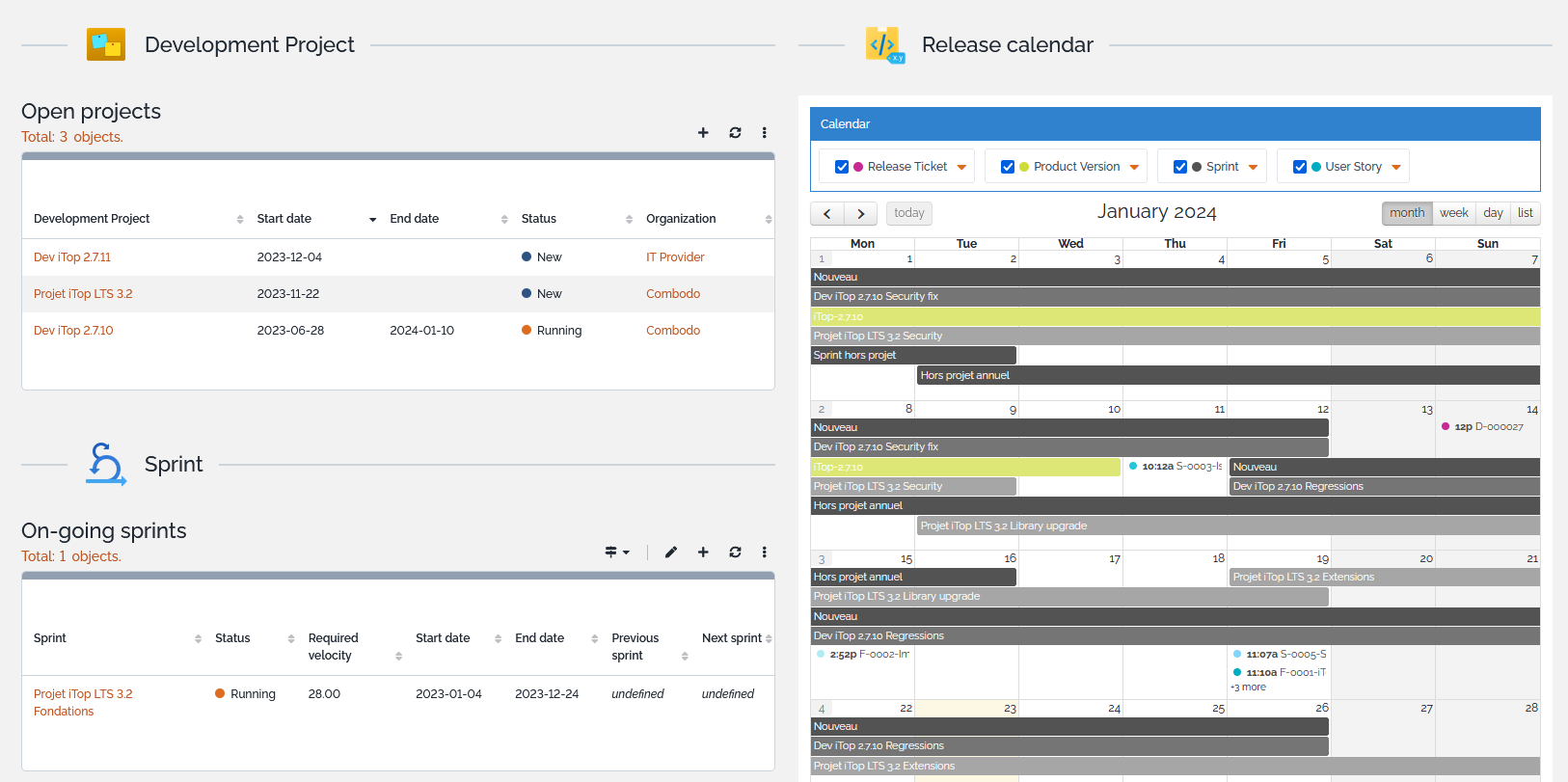The width and height of the screenshot is (1568, 782).
Task: Refresh the On-going sprints list
Action: click(735, 553)
